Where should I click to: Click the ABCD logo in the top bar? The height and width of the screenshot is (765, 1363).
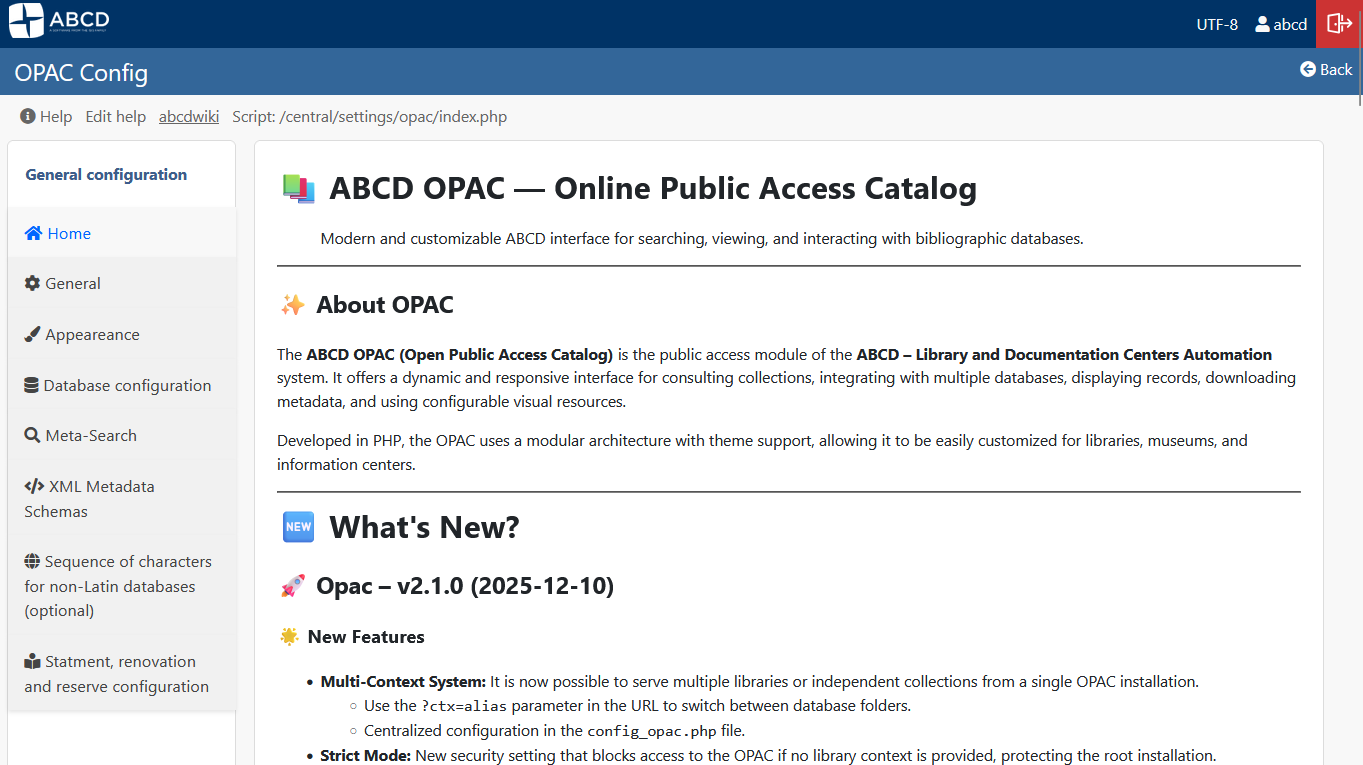58,20
